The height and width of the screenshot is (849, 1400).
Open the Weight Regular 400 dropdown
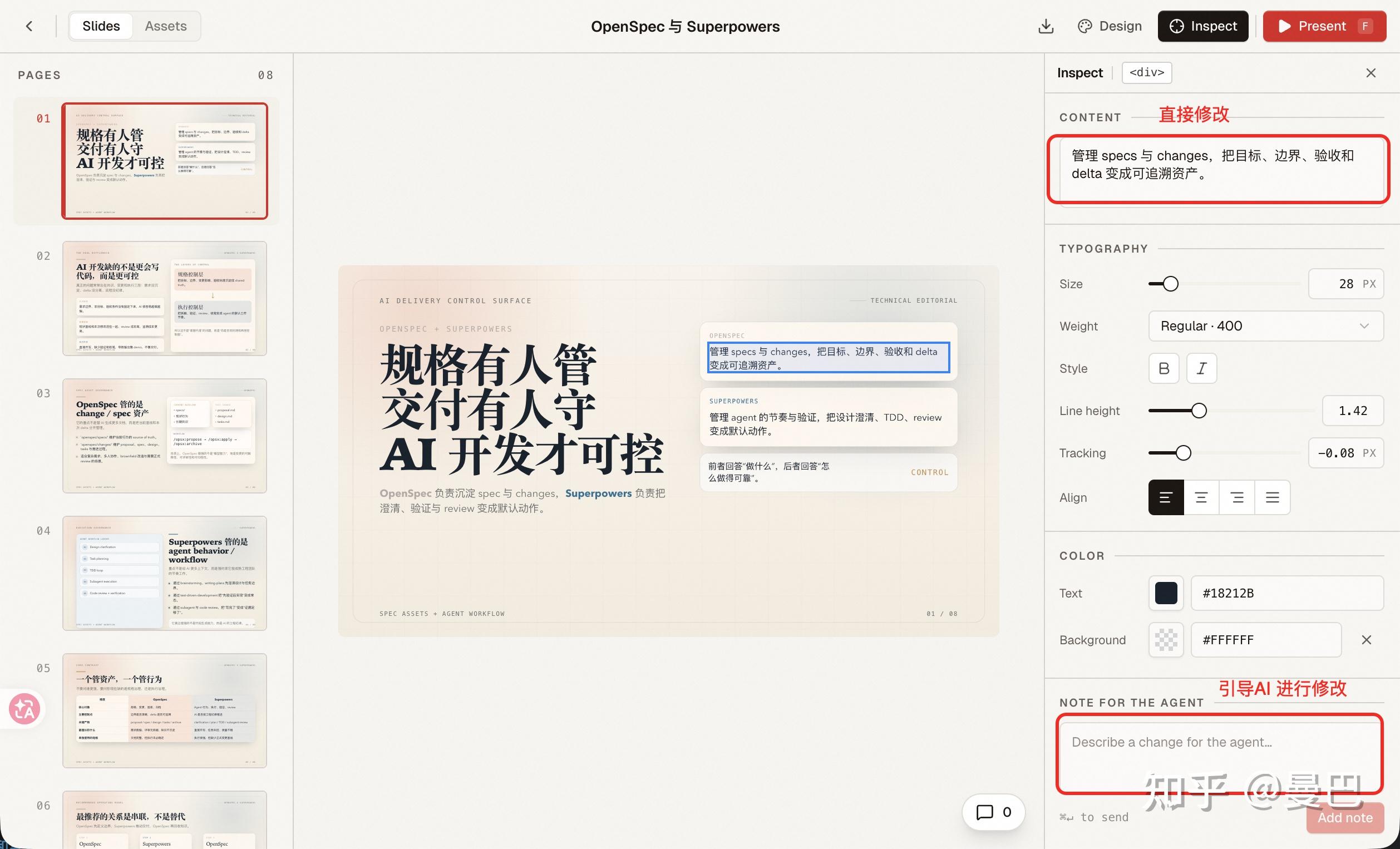pyautogui.click(x=1266, y=326)
